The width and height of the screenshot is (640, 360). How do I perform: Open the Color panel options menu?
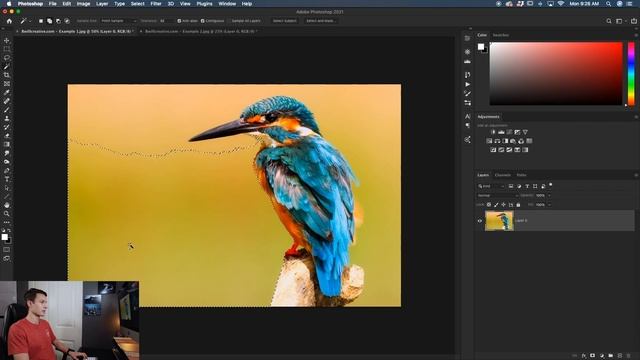click(x=636, y=35)
